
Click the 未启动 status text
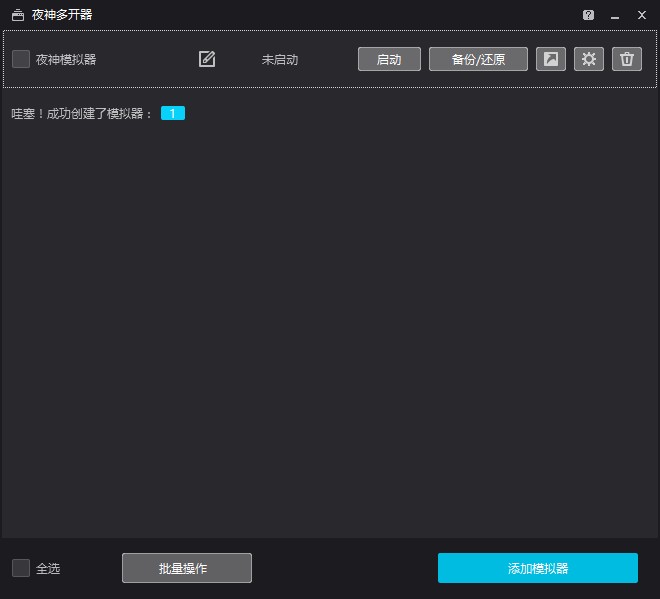pos(280,59)
